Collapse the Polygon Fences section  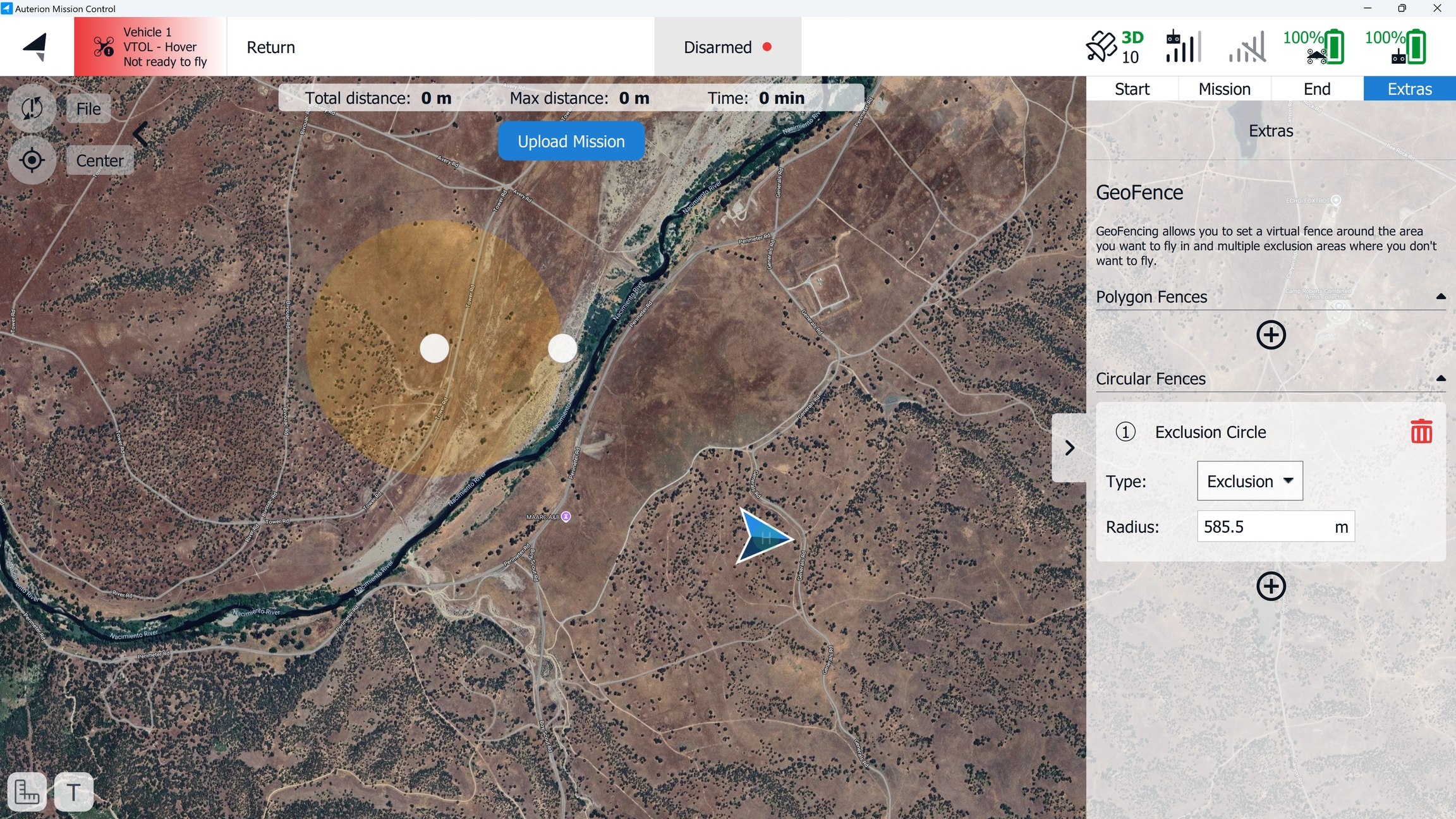click(x=1441, y=296)
